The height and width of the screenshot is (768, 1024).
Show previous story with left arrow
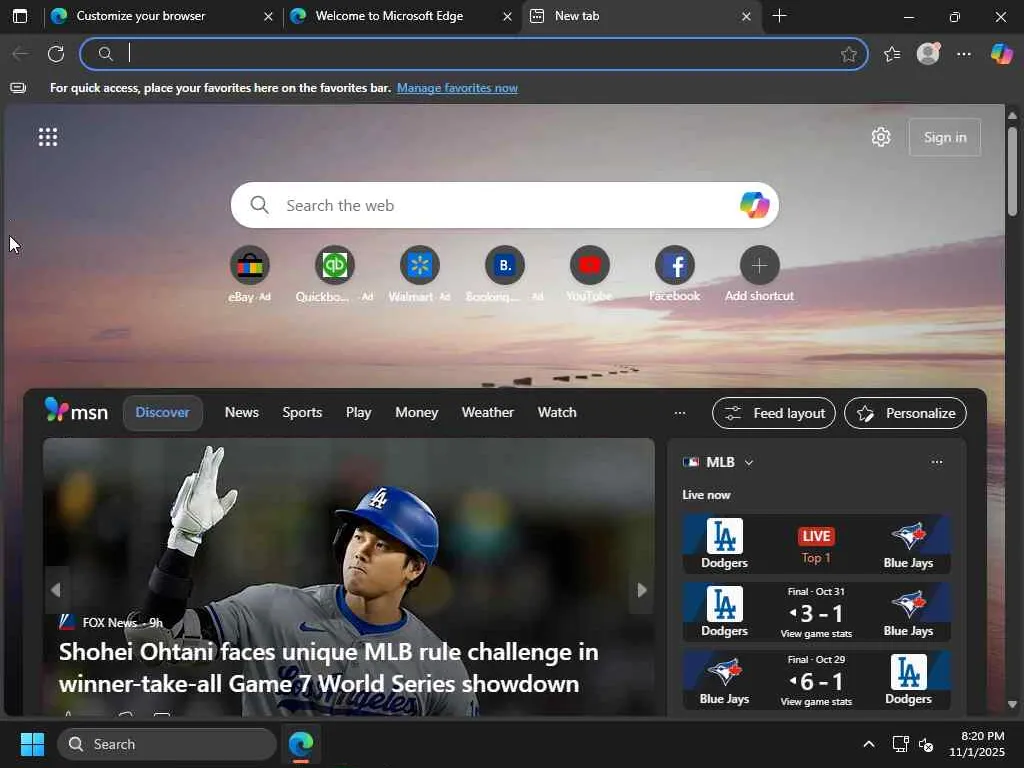point(56,590)
